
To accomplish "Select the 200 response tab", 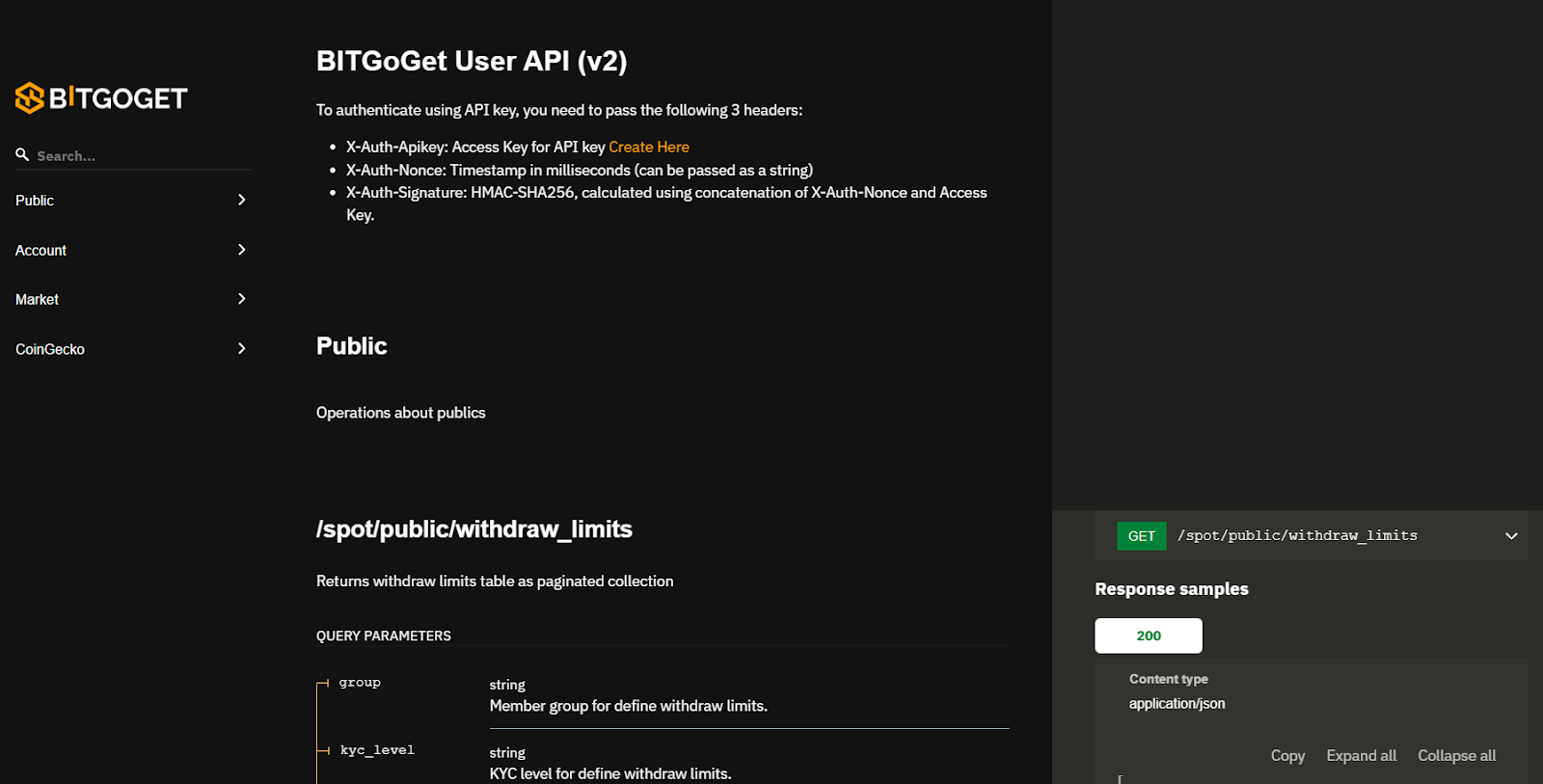I will (x=1148, y=635).
